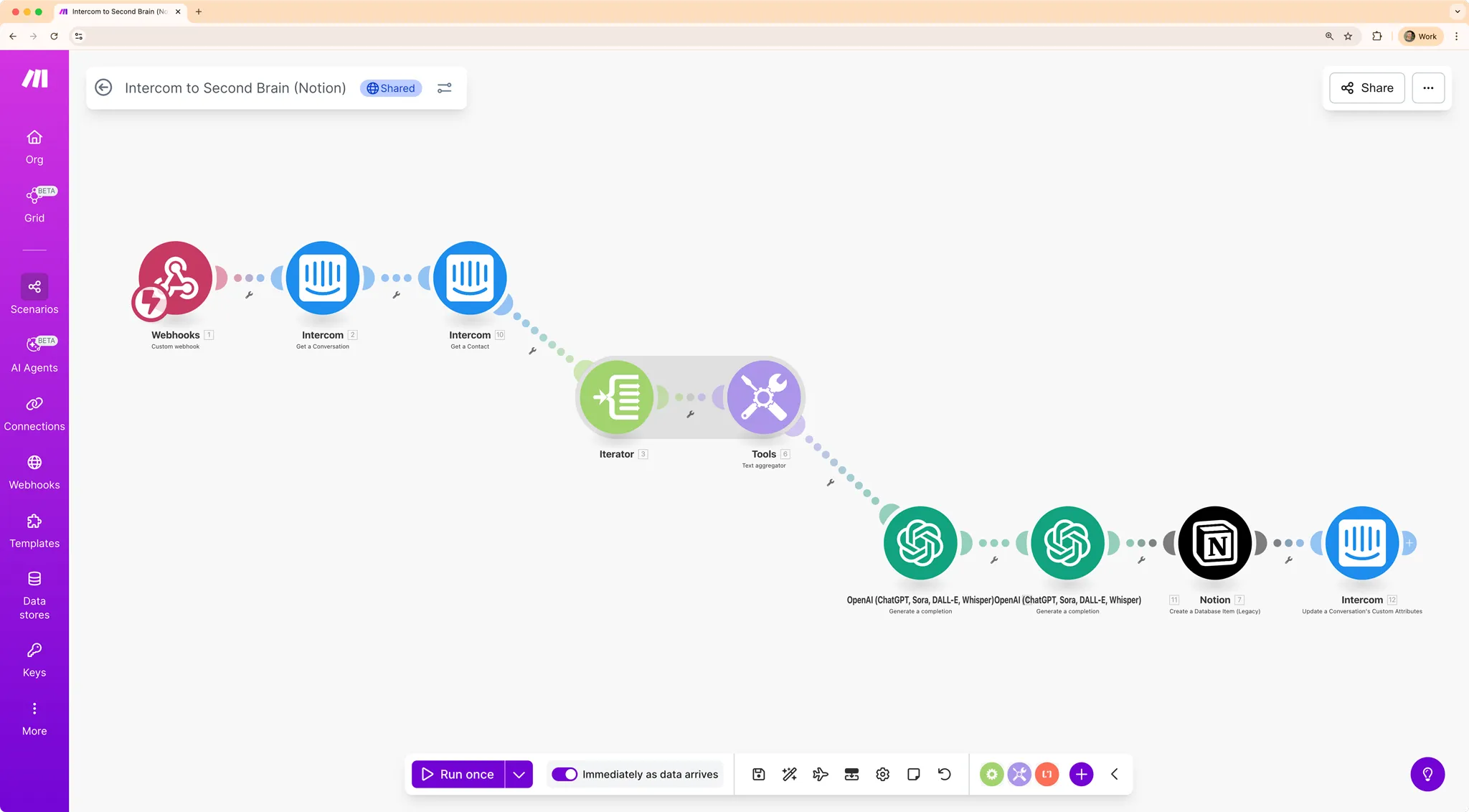Open Scenarios from the left sidebar
The width and height of the screenshot is (1469, 812).
click(34, 293)
